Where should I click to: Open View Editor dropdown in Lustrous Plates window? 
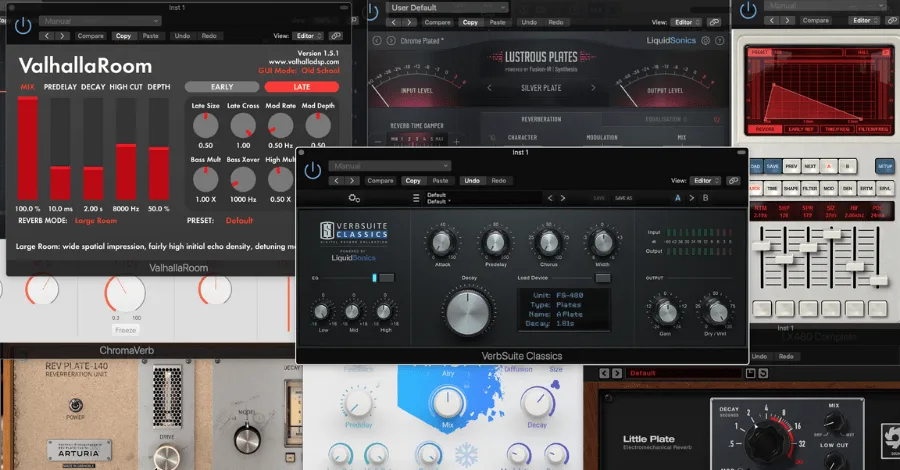[x=686, y=22]
